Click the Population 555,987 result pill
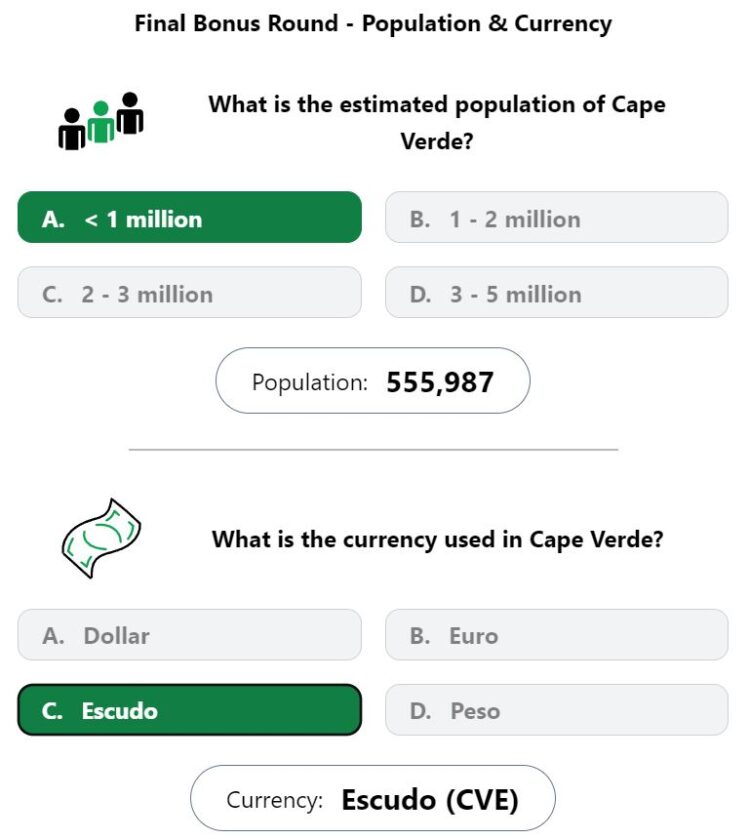This screenshot has width=750, height=839. pos(373,380)
